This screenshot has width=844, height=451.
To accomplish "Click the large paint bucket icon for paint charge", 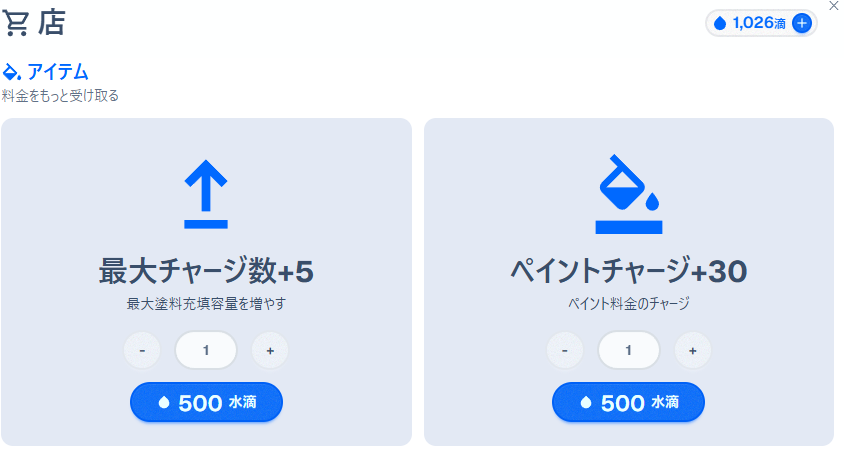I will pyautogui.click(x=629, y=194).
